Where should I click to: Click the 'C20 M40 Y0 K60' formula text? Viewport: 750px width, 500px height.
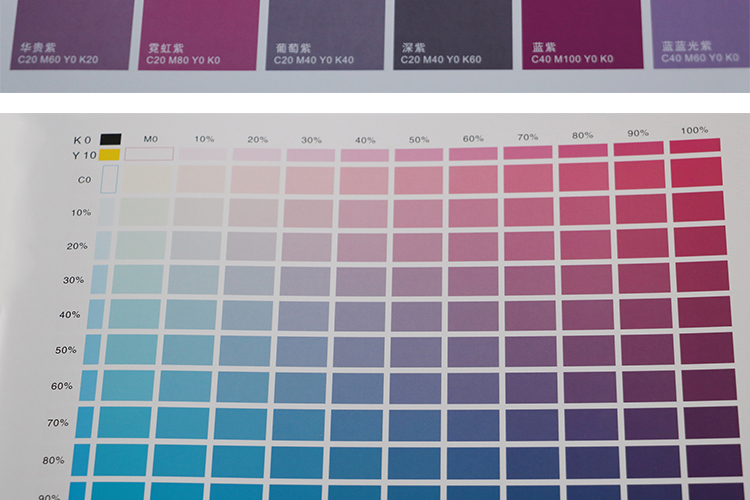coord(441,60)
